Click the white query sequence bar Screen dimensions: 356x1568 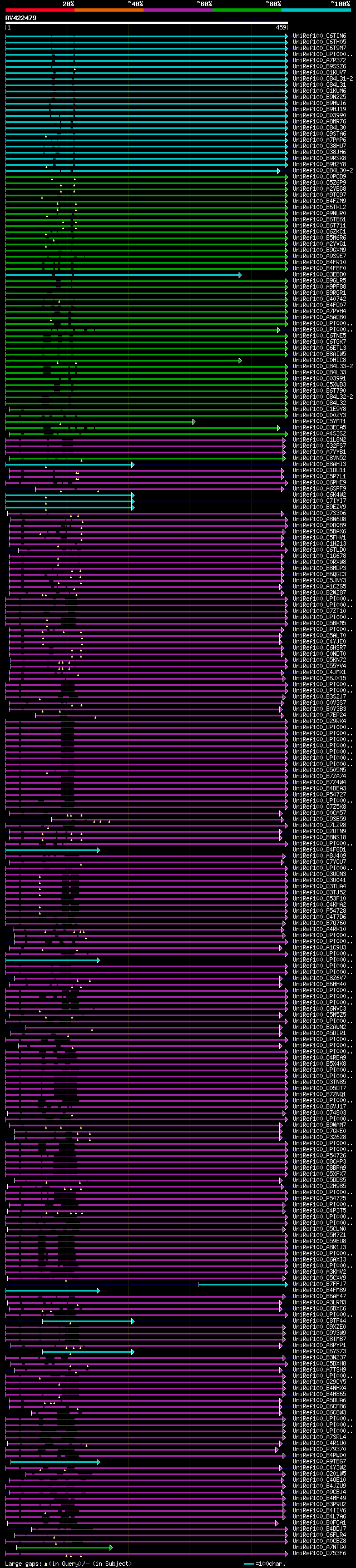(147, 23)
